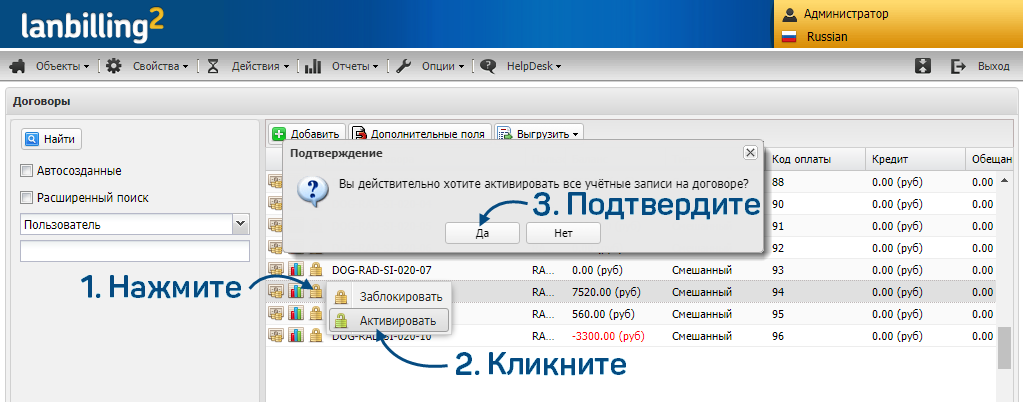The height and width of the screenshot is (402, 1023).
Task: Open chart icon in row with 560.00 balance
Action: click(x=296, y=314)
